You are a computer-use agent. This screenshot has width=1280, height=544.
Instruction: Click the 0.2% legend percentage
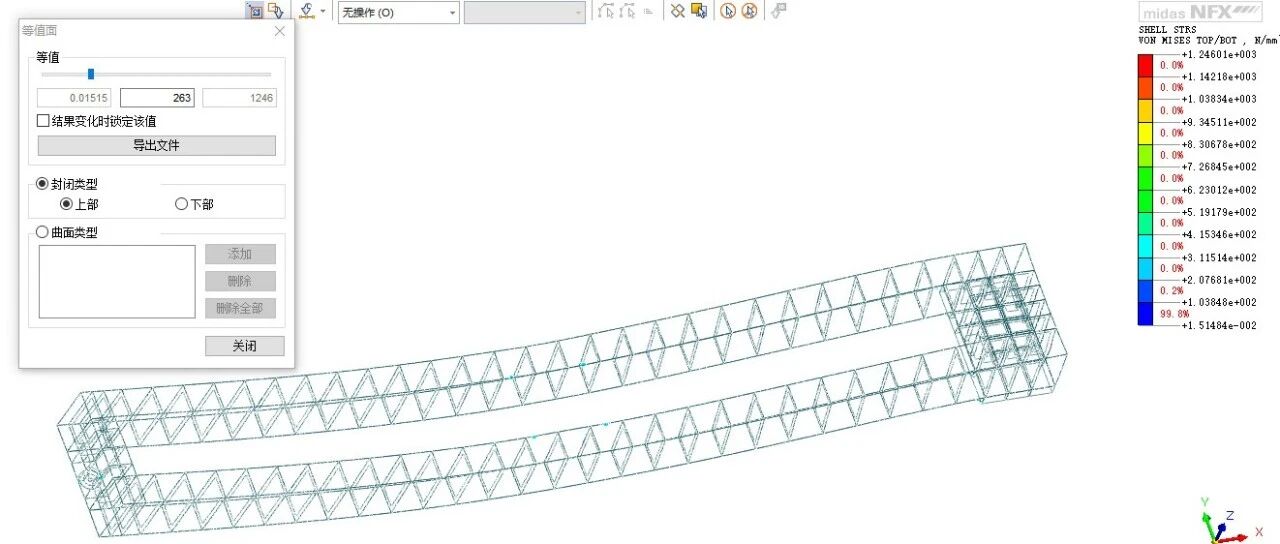pos(1172,291)
